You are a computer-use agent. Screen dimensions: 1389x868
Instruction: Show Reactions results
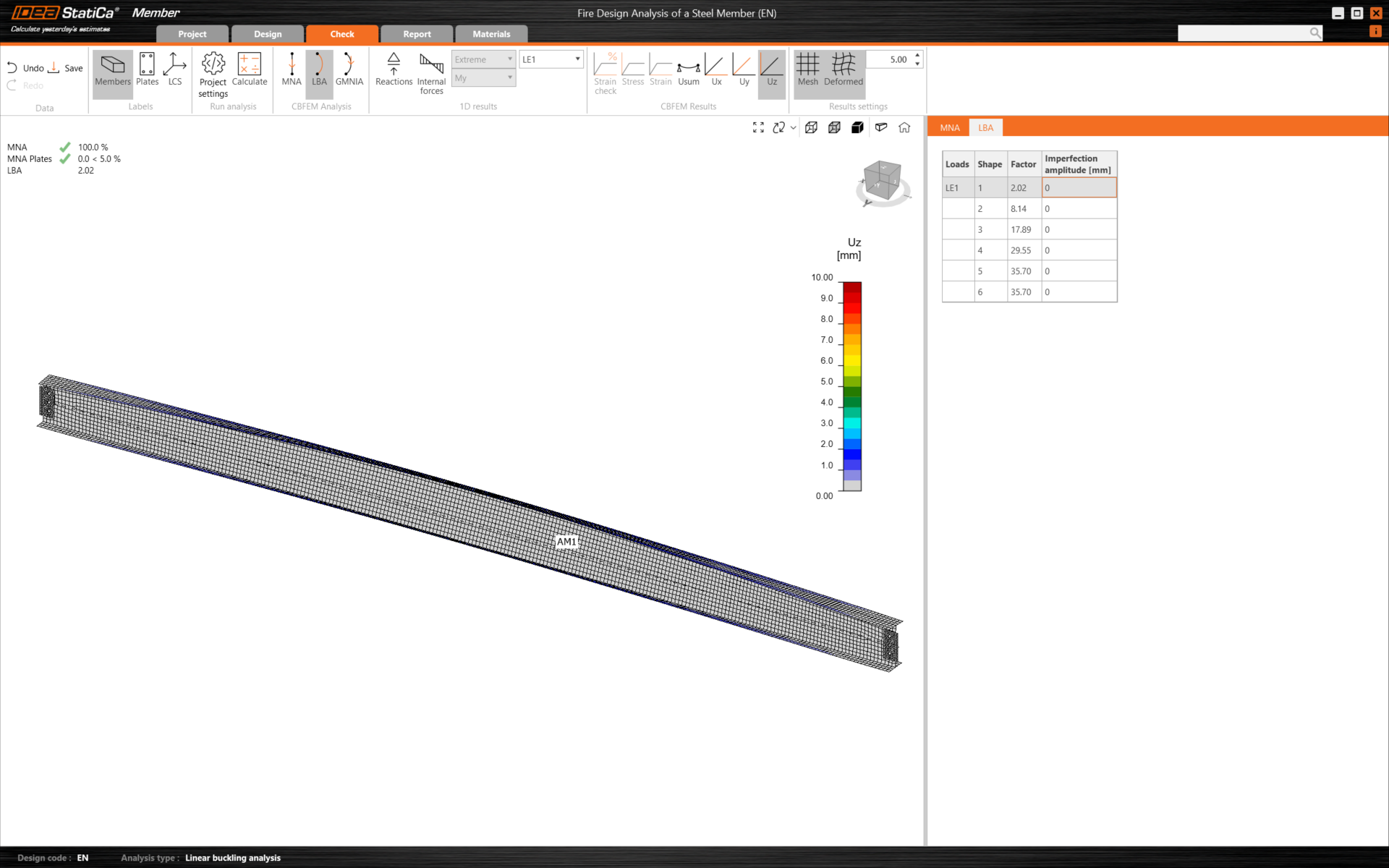coord(394,69)
